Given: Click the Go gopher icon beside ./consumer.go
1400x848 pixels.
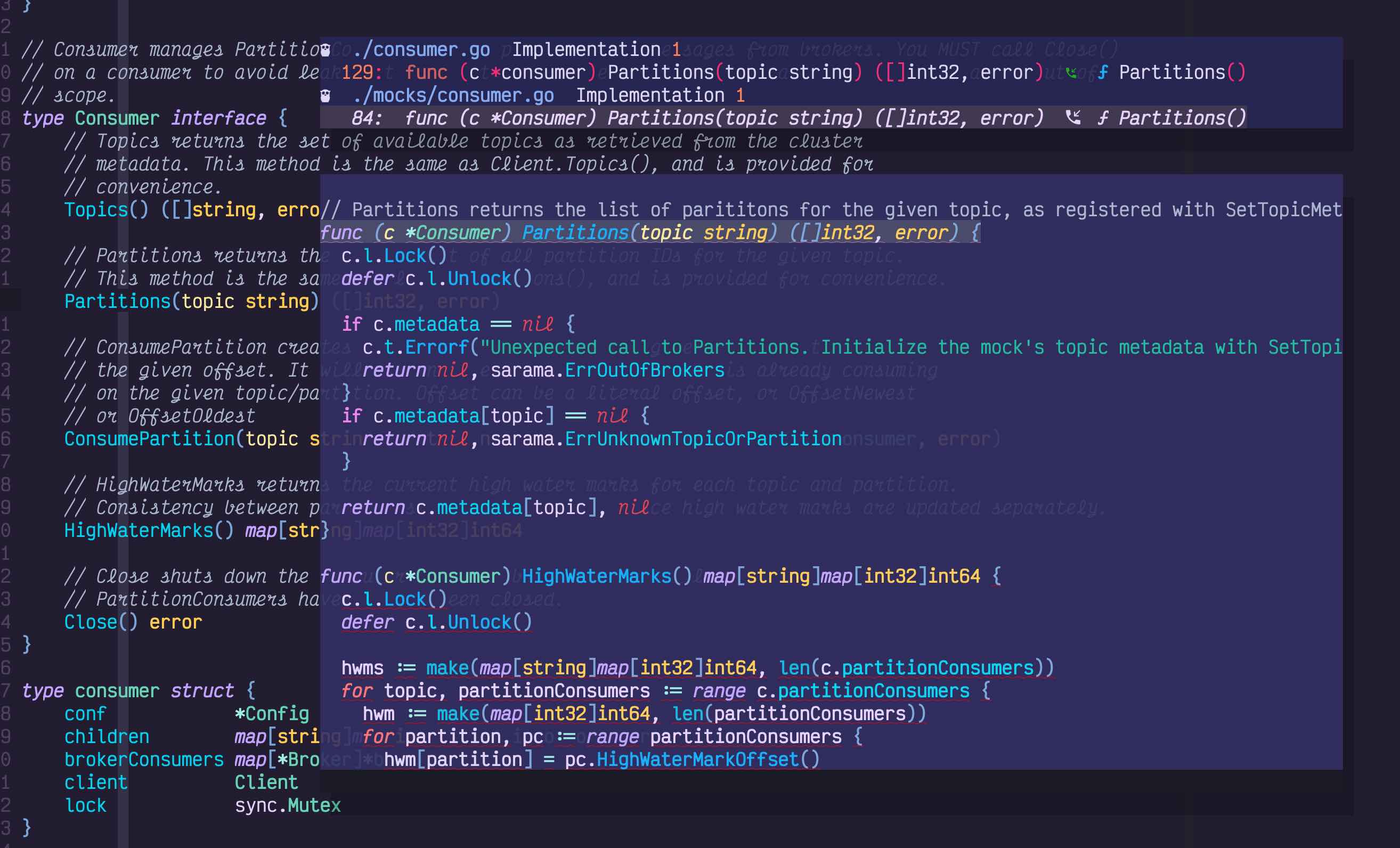Looking at the screenshot, I should click(x=325, y=50).
